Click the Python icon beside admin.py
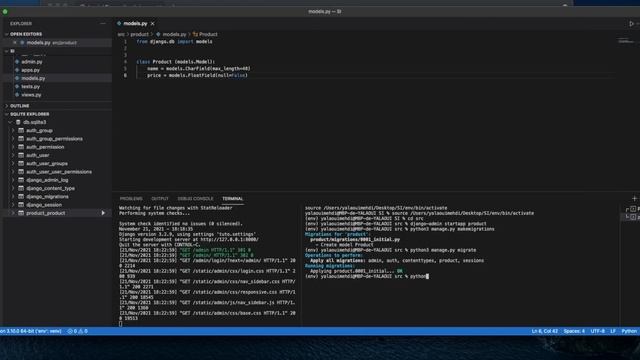 coord(17,62)
